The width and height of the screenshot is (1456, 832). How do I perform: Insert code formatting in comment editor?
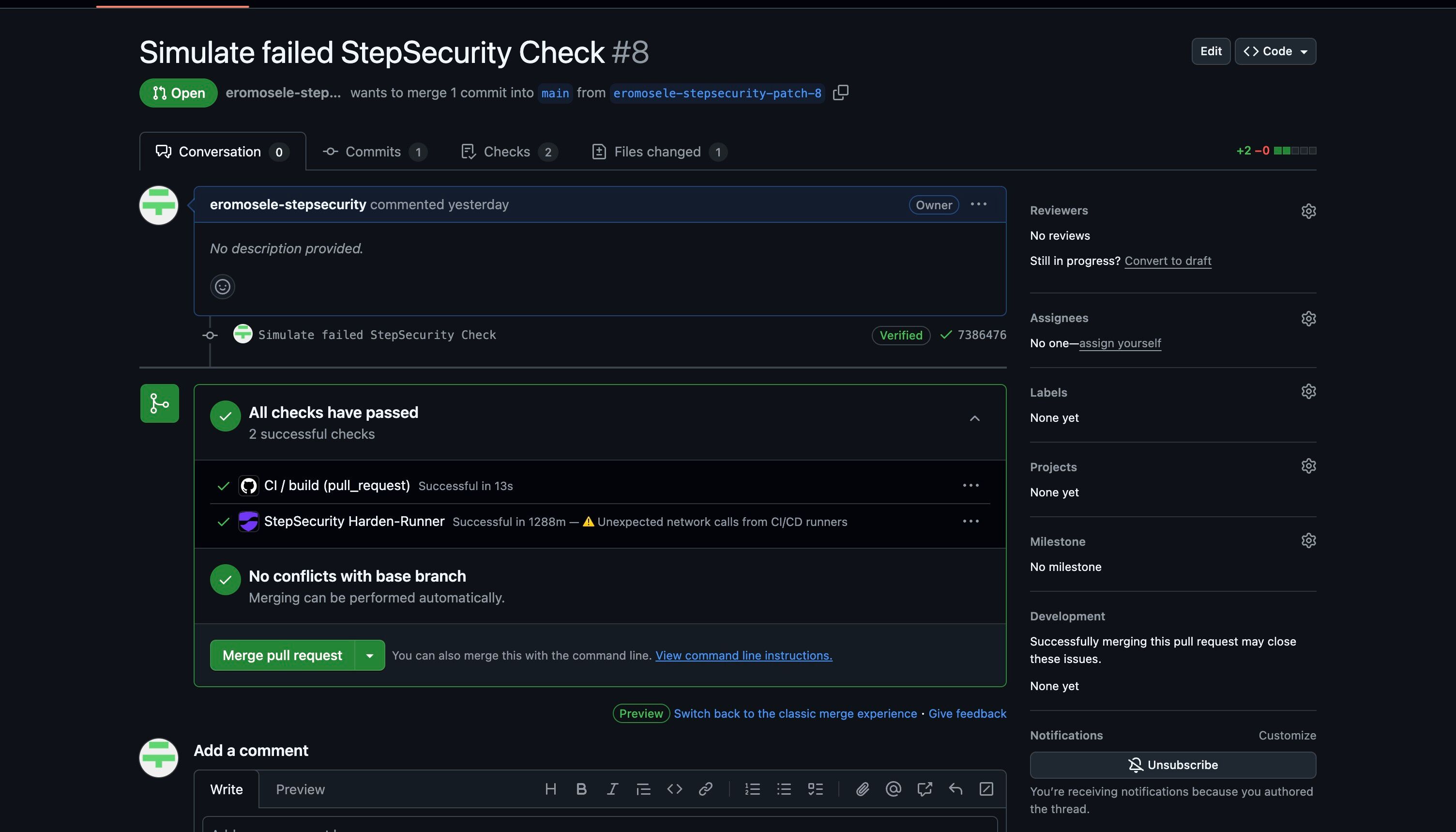tap(674, 789)
